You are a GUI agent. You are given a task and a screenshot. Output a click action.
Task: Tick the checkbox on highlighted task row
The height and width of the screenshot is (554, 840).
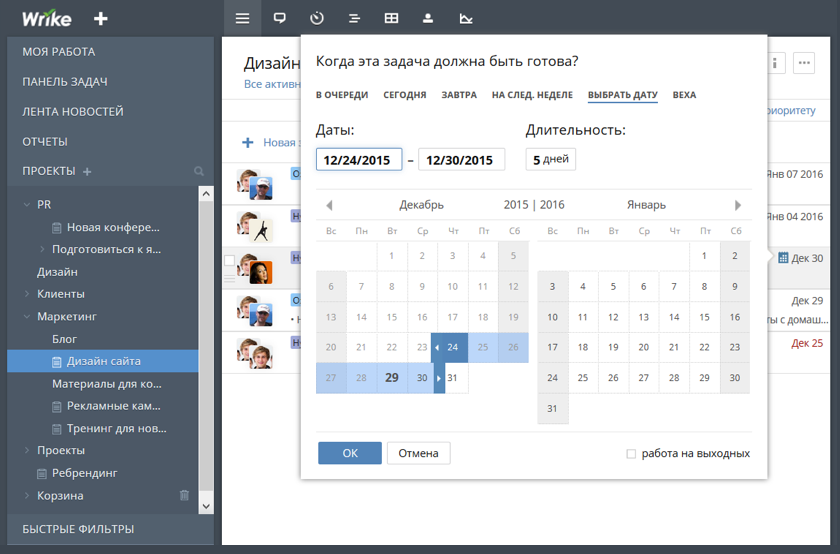pyautogui.click(x=229, y=261)
